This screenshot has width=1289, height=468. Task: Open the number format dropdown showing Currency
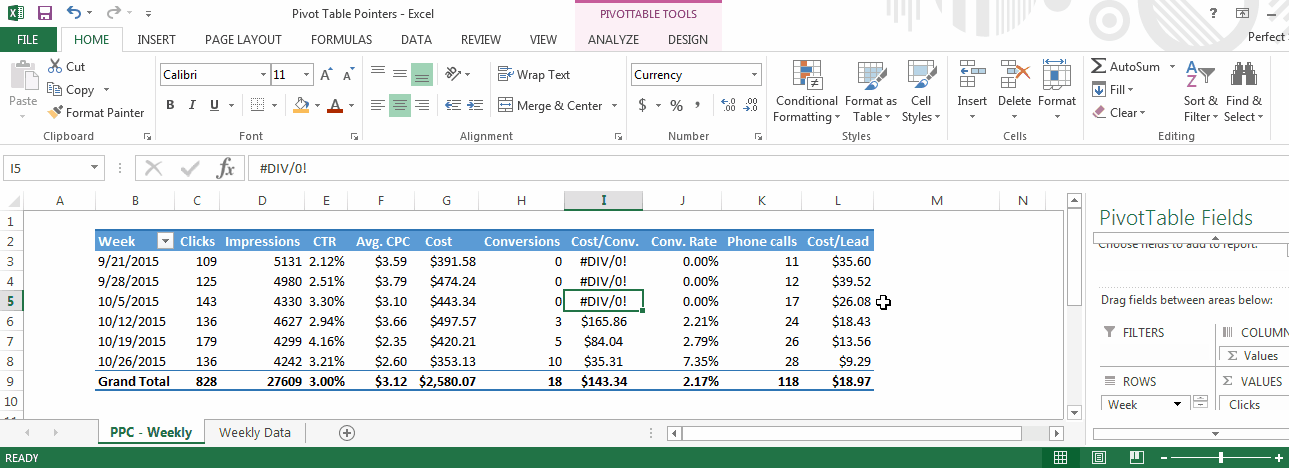tap(755, 75)
